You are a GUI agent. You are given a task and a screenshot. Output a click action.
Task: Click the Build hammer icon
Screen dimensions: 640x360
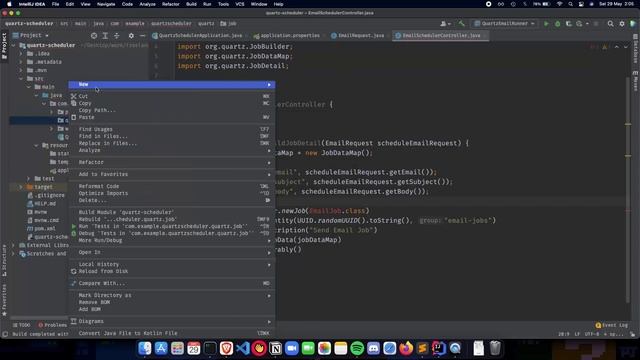point(462,24)
